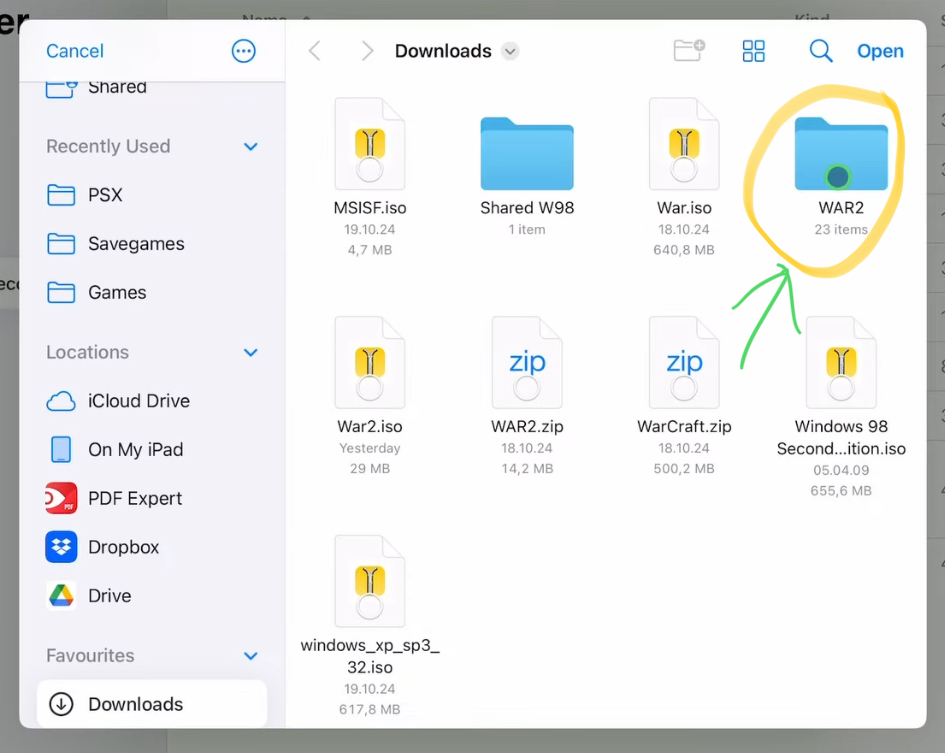Select iCloud Drive location

[152, 402]
